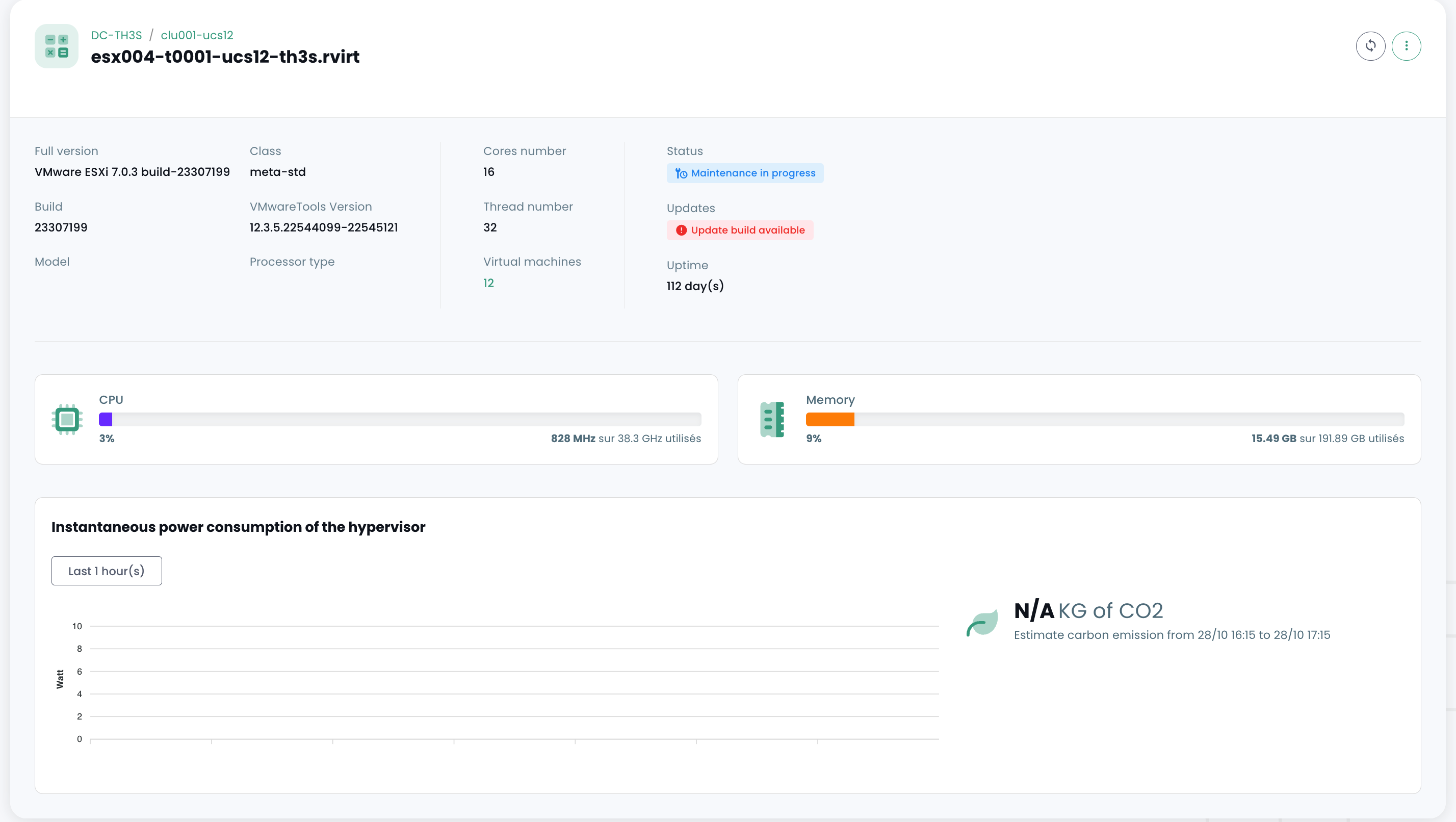
Task: Click the Memory RAM icon
Action: coord(771,419)
